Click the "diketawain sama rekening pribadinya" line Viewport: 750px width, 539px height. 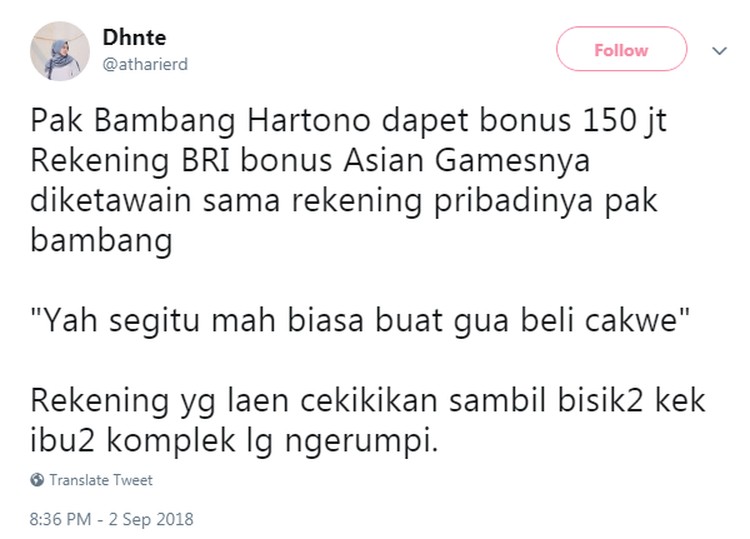pyautogui.click(x=344, y=200)
